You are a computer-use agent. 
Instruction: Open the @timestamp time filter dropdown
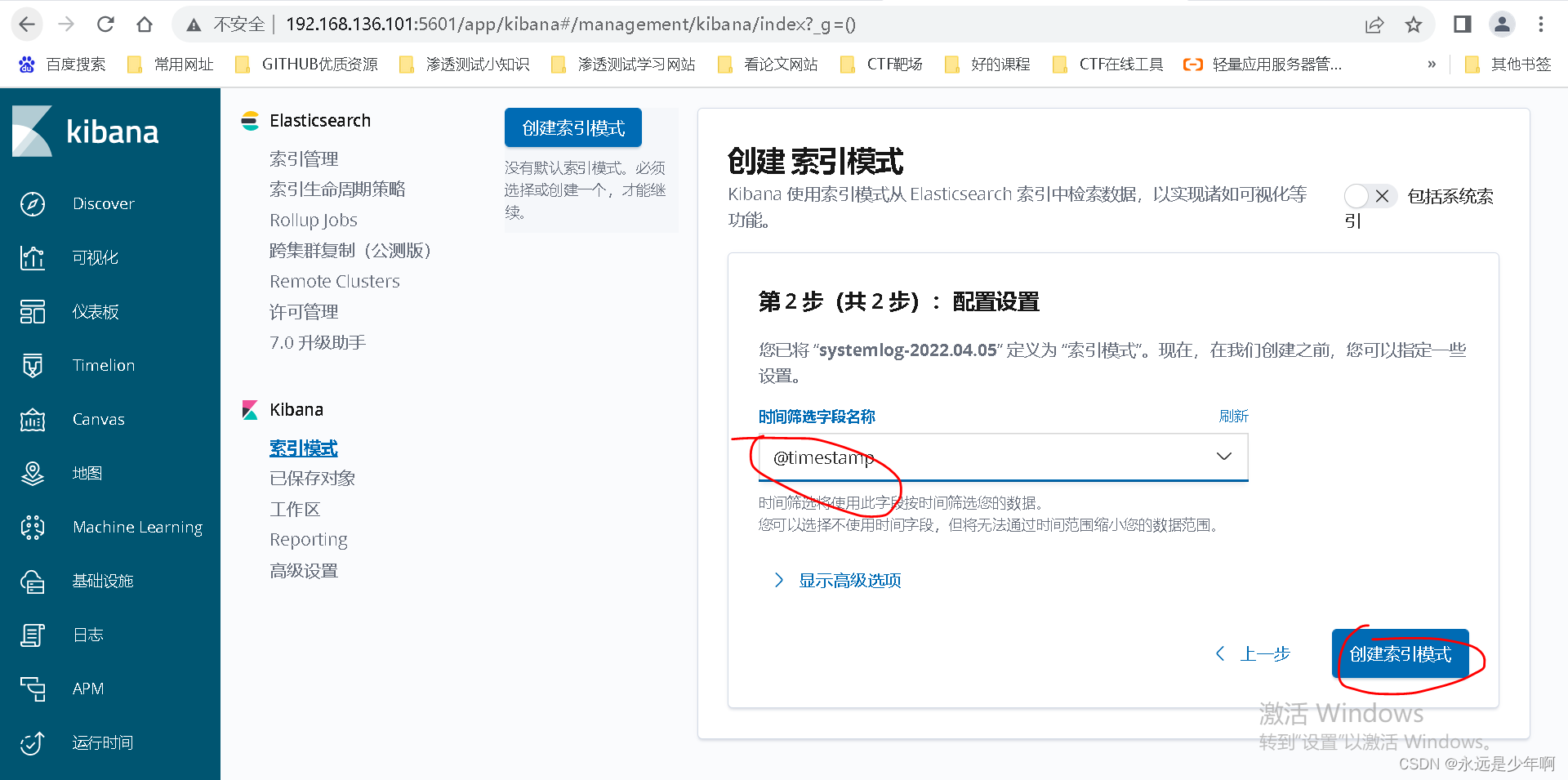pyautogui.click(x=1003, y=457)
